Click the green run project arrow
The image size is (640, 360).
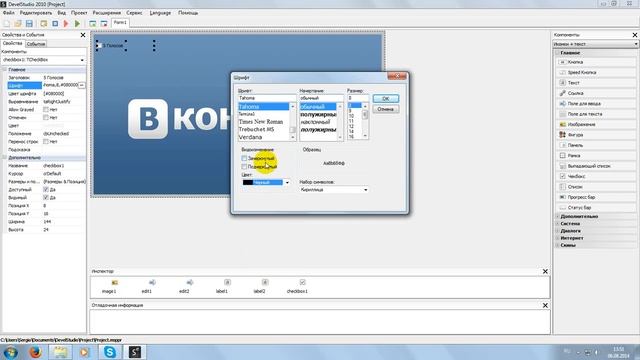click(x=77, y=24)
